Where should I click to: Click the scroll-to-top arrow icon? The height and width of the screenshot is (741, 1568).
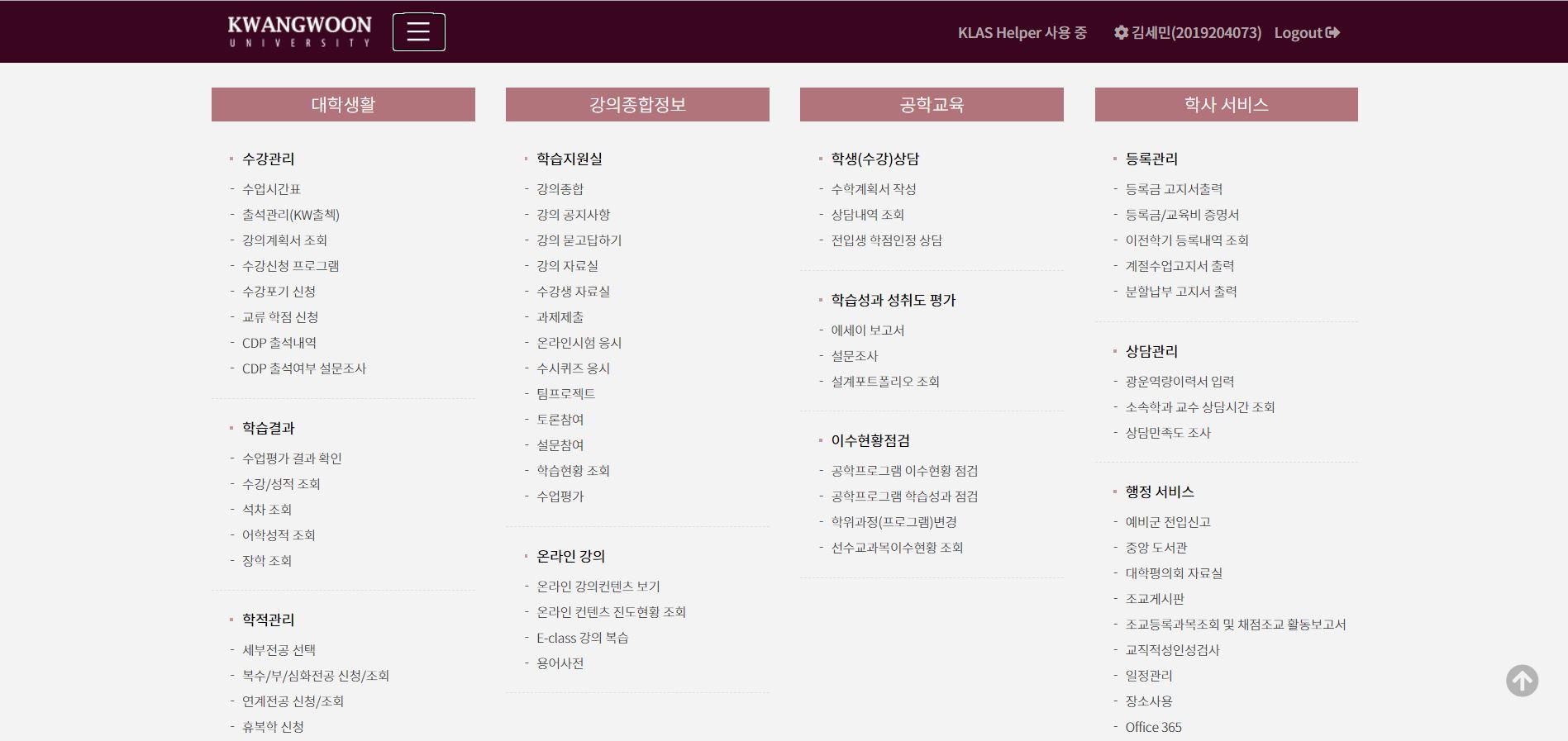coord(1521,681)
